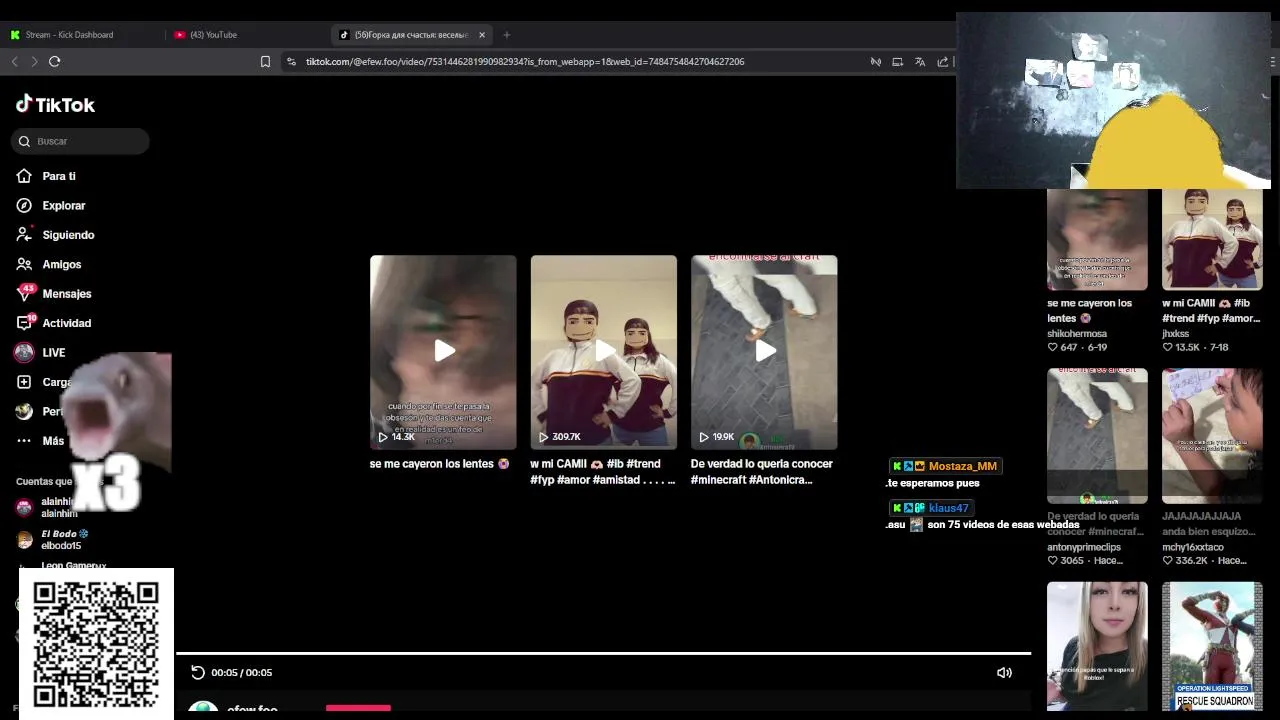The width and height of the screenshot is (1280, 720).
Task: Click the cast screen icon in address bar
Action: [x=897, y=62]
